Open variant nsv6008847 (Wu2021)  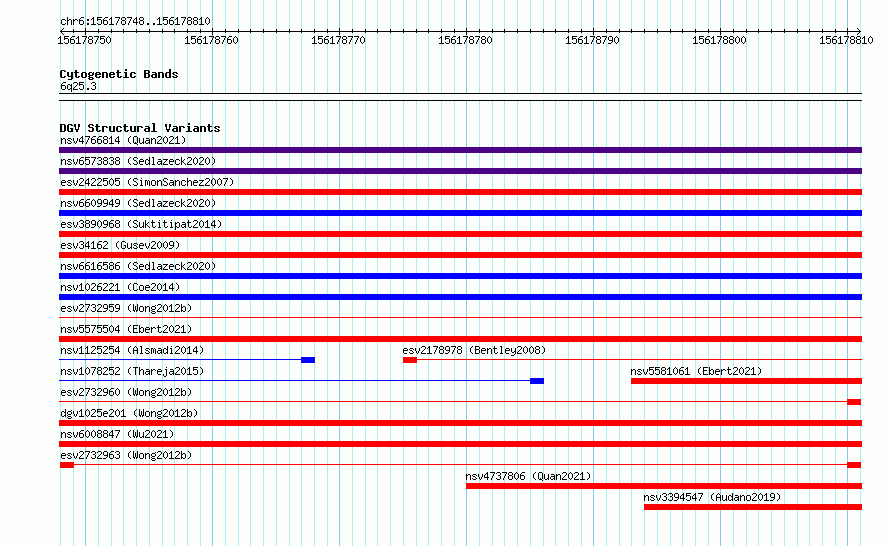coord(117,434)
